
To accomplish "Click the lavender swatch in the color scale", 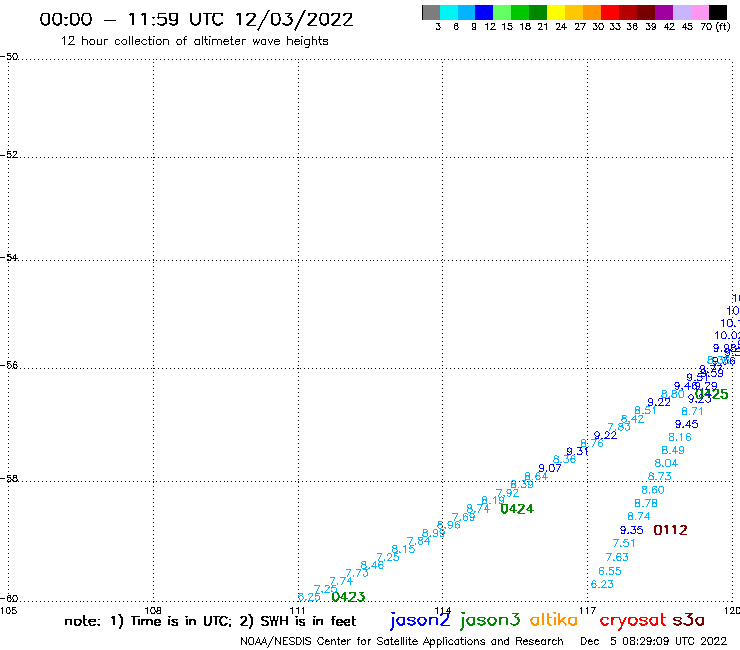I will coord(681,12).
